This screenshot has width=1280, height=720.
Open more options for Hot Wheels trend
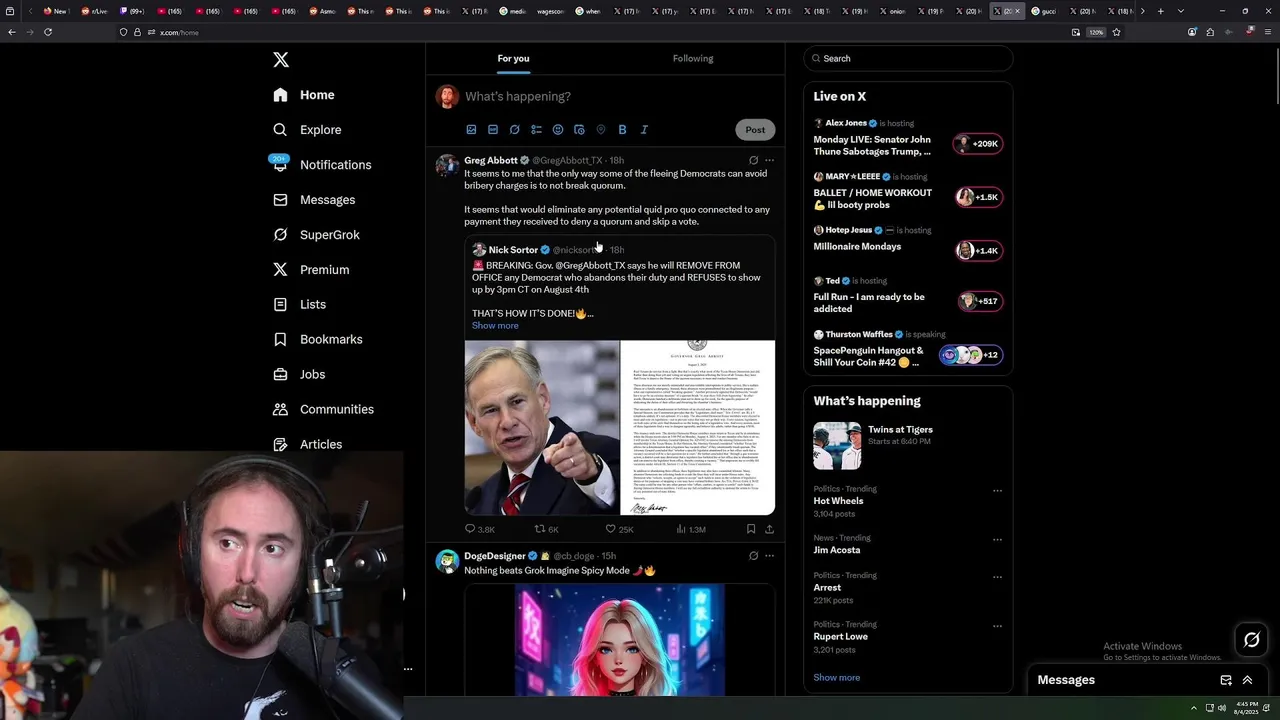pos(997,491)
